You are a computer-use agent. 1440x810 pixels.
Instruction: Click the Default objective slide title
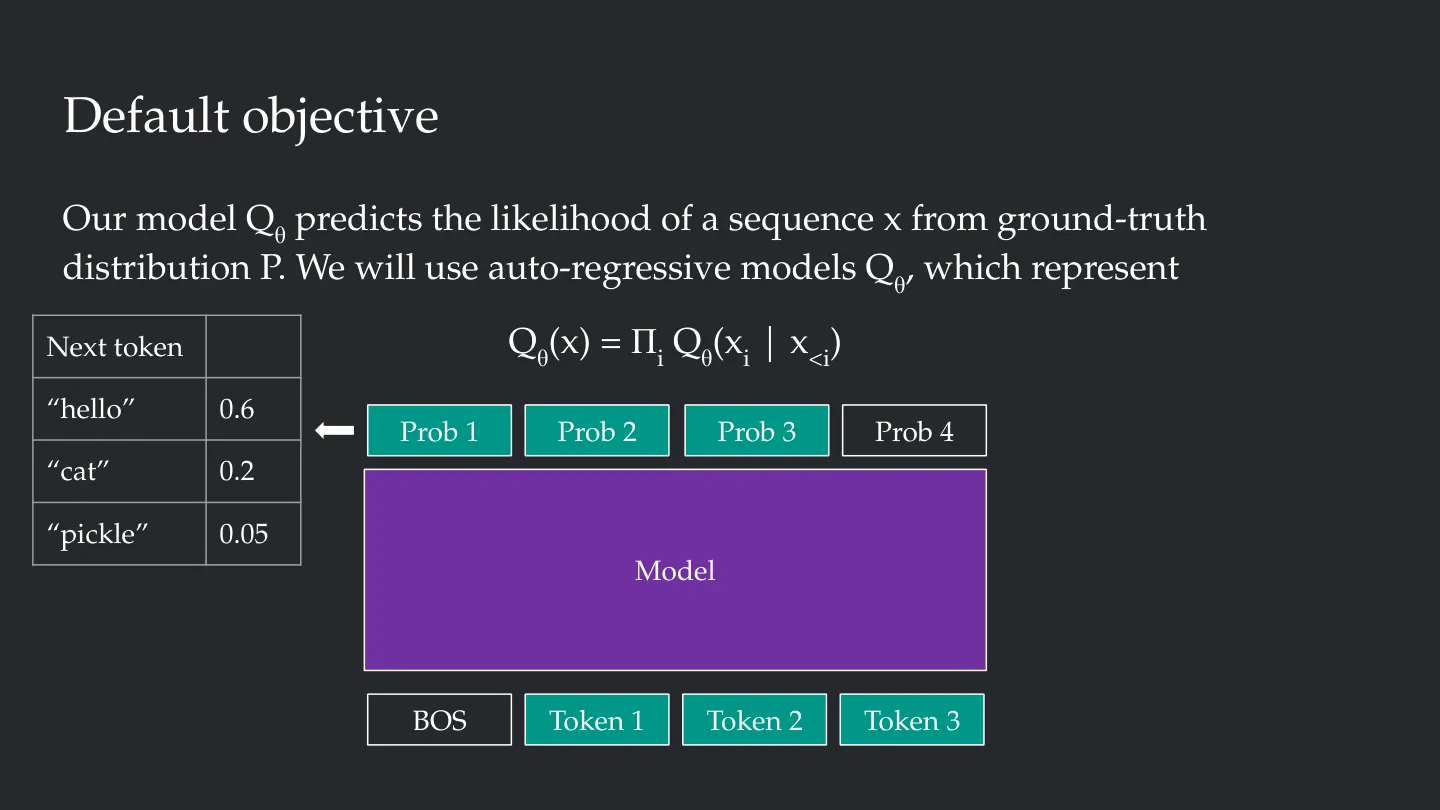tap(251, 117)
